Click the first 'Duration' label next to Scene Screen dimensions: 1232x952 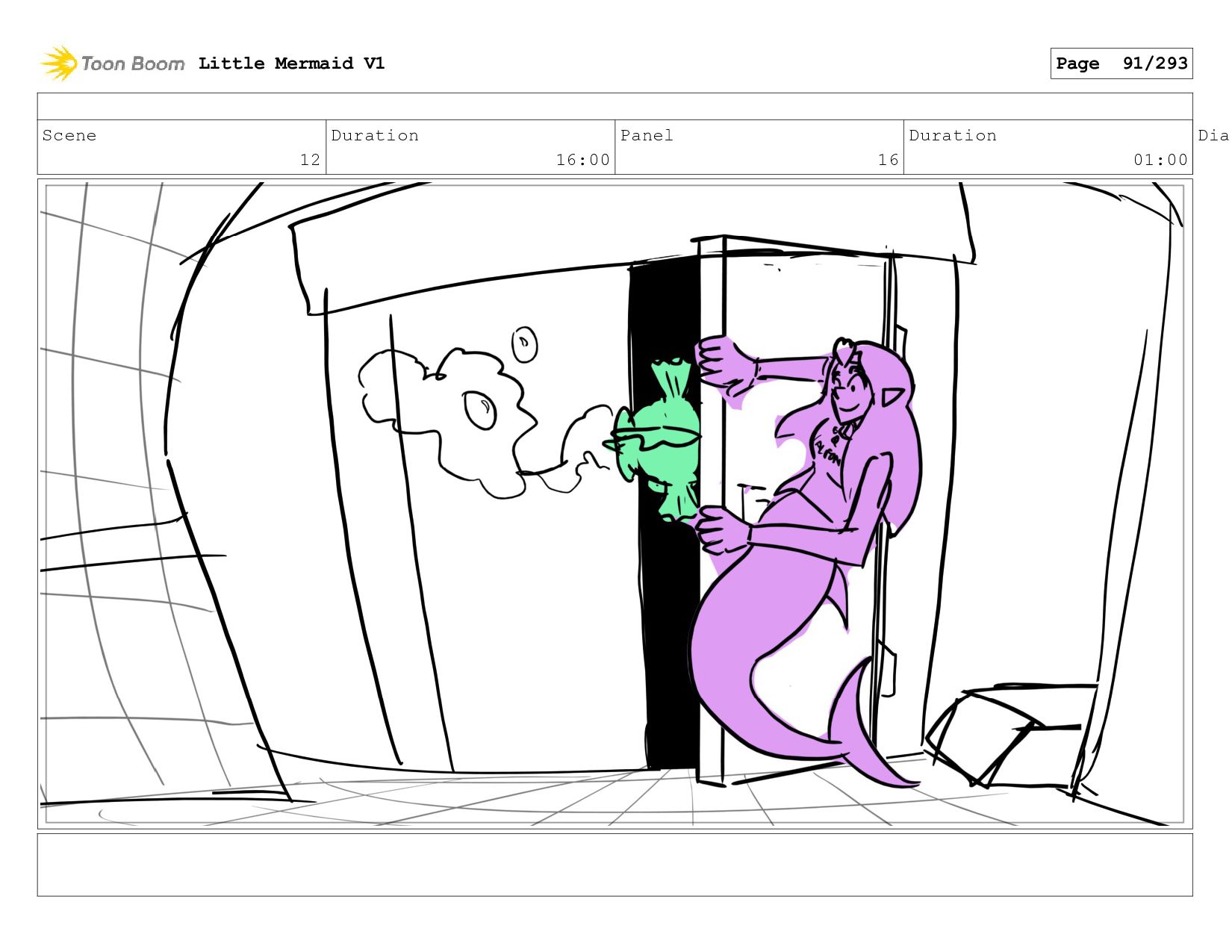click(x=375, y=135)
